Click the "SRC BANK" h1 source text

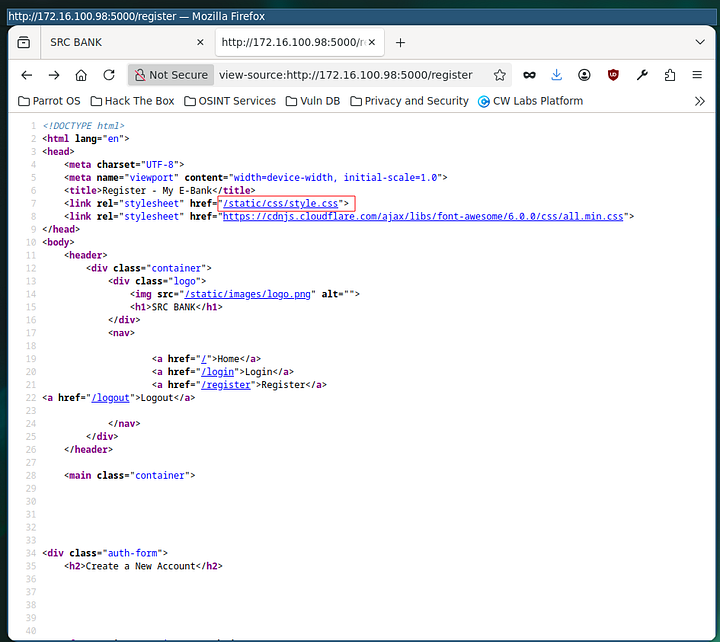[x=173, y=307]
